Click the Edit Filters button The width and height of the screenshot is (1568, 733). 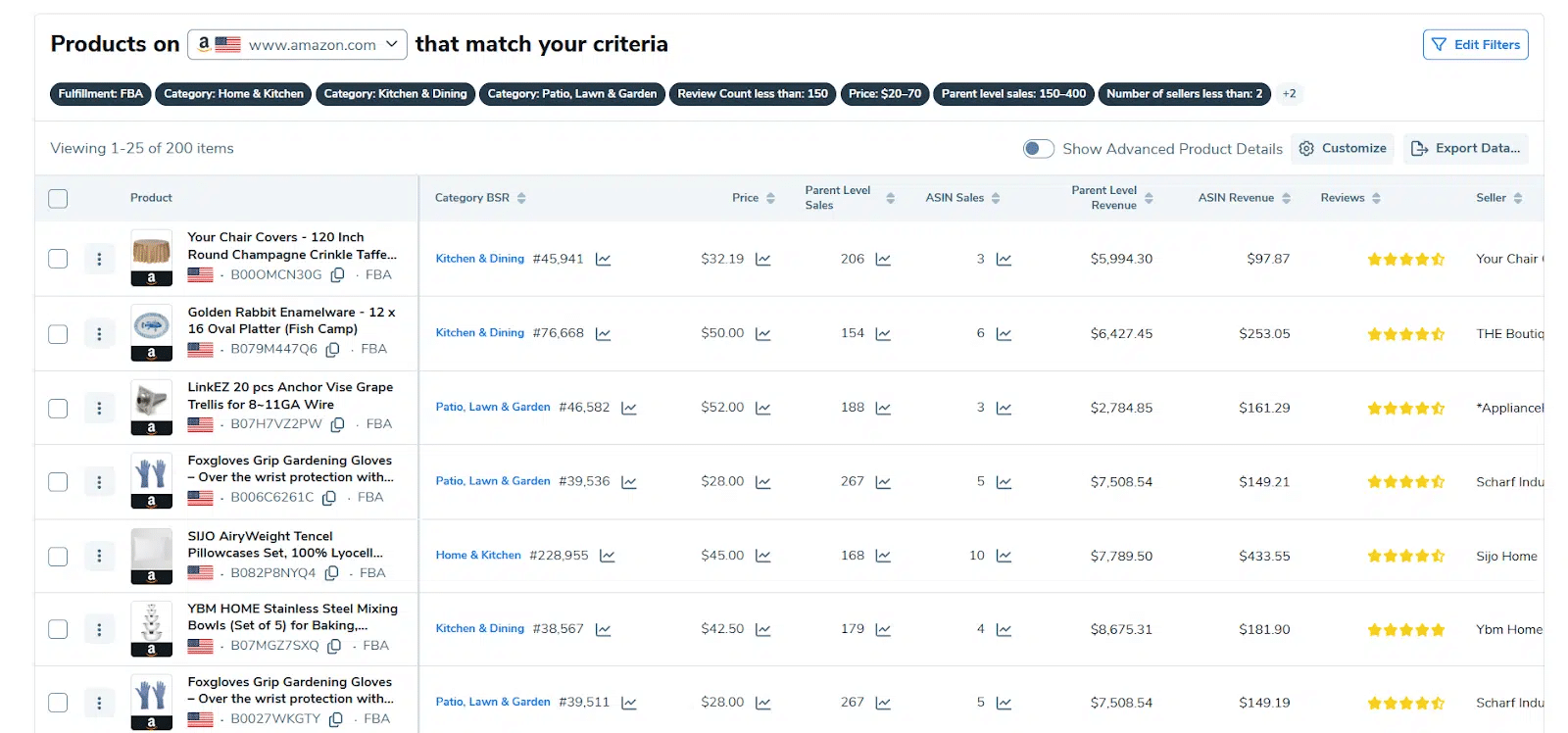click(1475, 44)
